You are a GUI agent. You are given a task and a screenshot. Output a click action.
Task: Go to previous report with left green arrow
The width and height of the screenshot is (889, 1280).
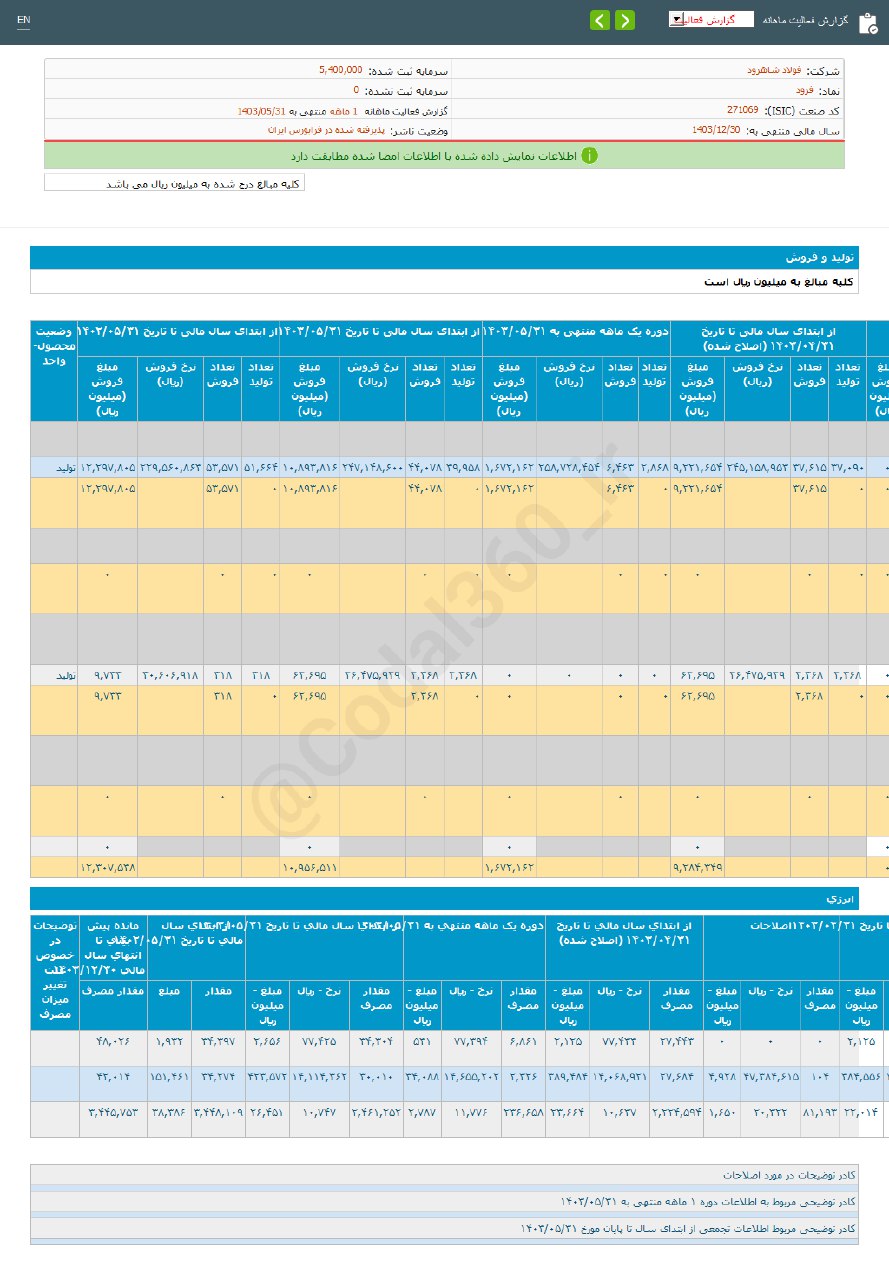600,20
